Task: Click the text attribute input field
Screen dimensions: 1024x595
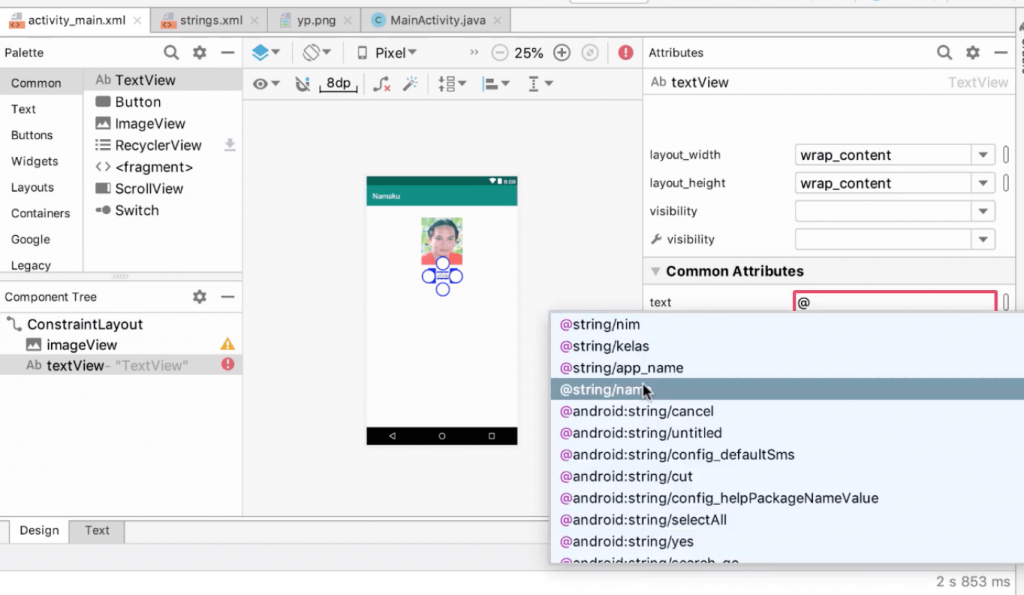Action: (x=895, y=302)
